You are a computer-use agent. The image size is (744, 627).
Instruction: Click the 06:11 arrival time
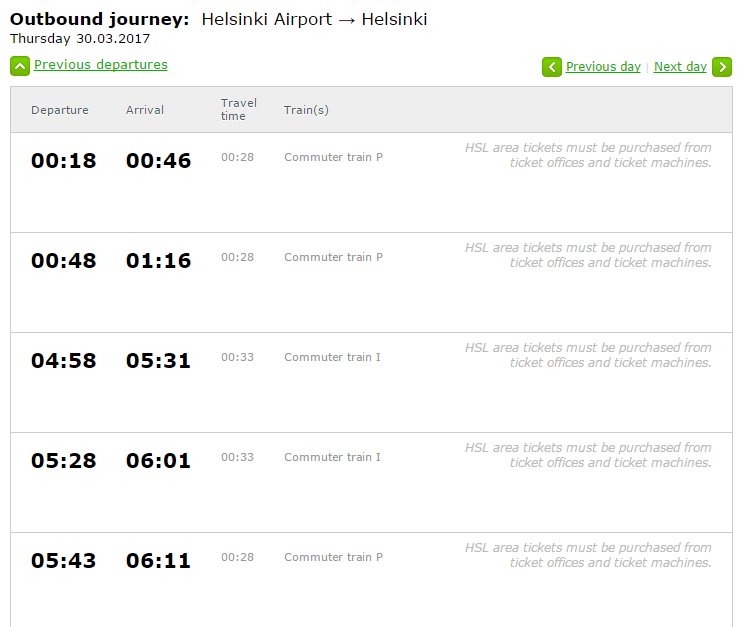click(x=158, y=561)
